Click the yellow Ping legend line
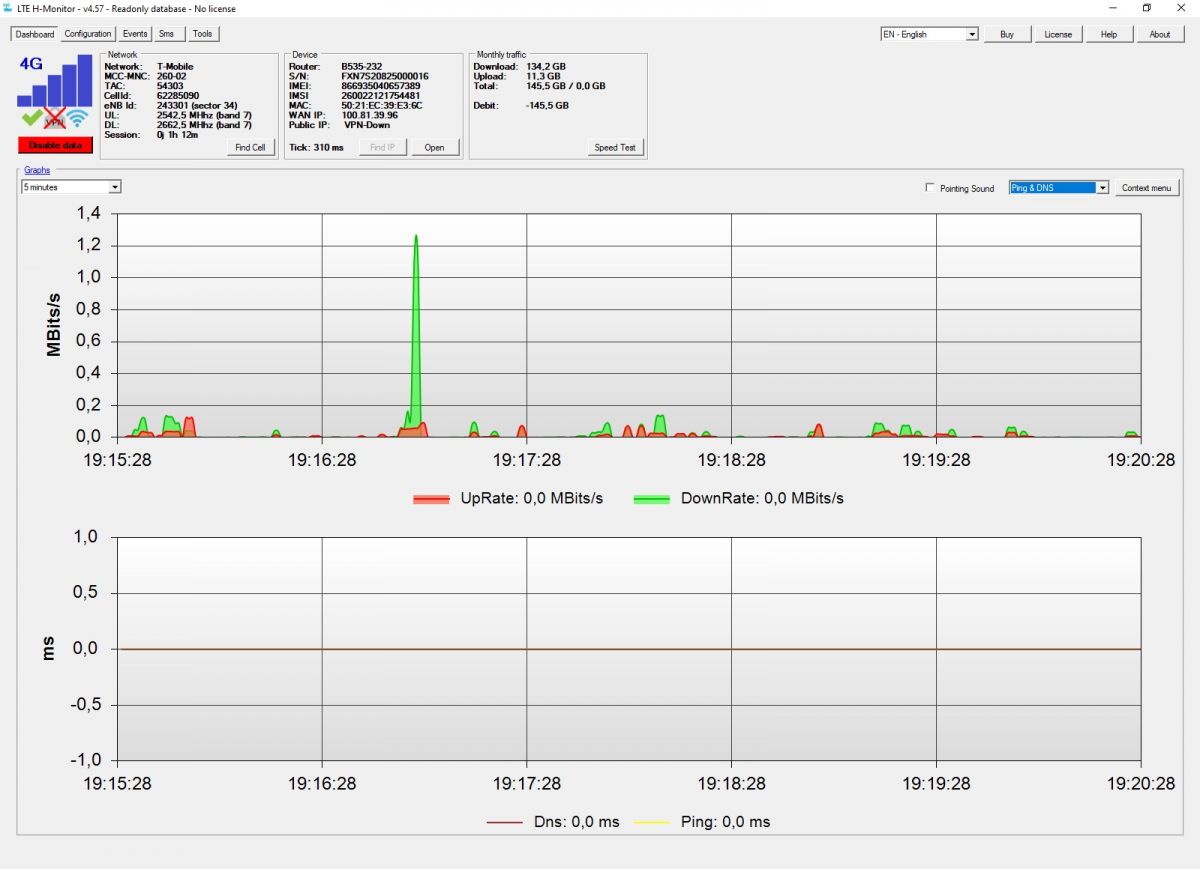Screen dimensions: 1200x869 pos(654,822)
